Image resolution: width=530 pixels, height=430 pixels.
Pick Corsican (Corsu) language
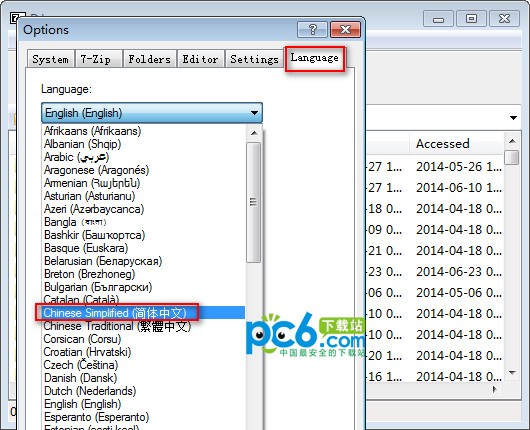pyautogui.click(x=144, y=339)
